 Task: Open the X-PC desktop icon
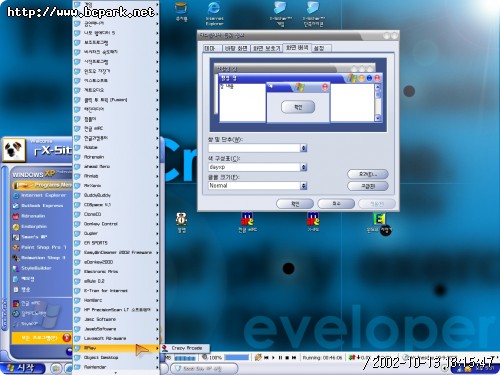pyautogui.click(x=313, y=222)
